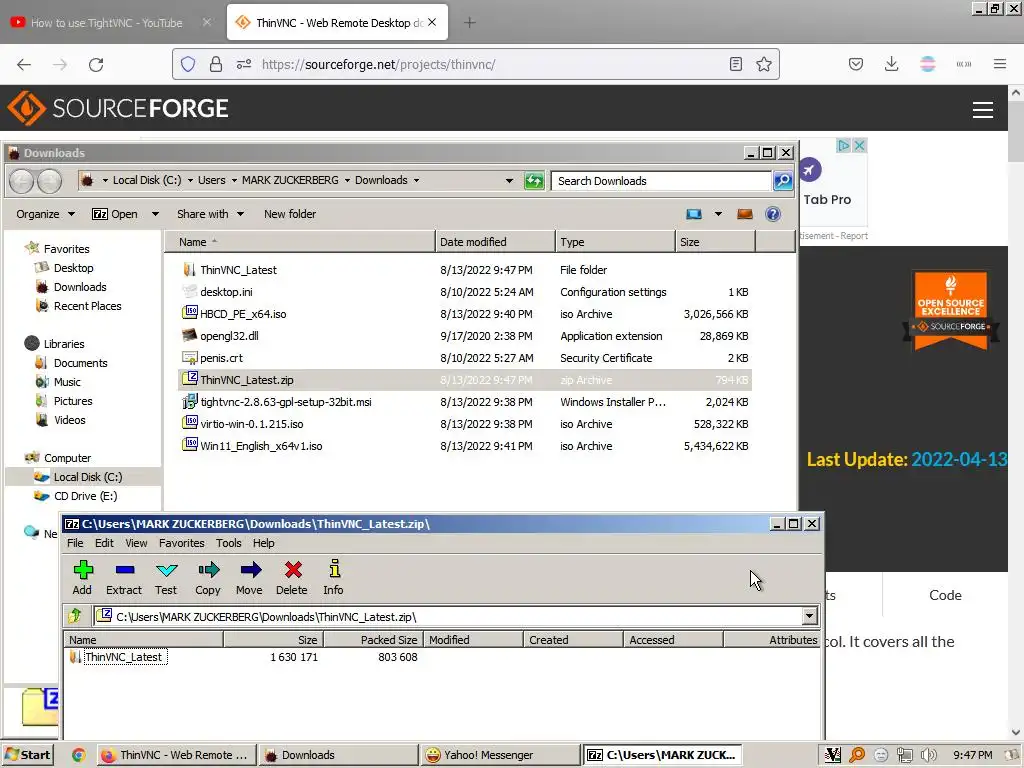Viewport: 1024px width, 768px height.
Task: Click the Start button
Action: point(27,755)
